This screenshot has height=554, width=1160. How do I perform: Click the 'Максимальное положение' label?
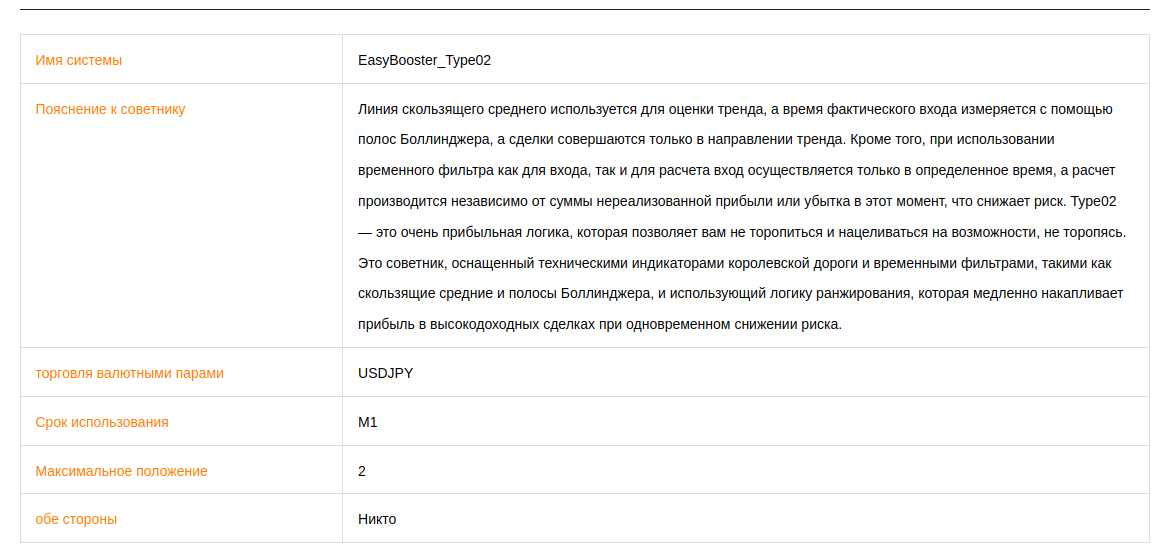click(121, 471)
